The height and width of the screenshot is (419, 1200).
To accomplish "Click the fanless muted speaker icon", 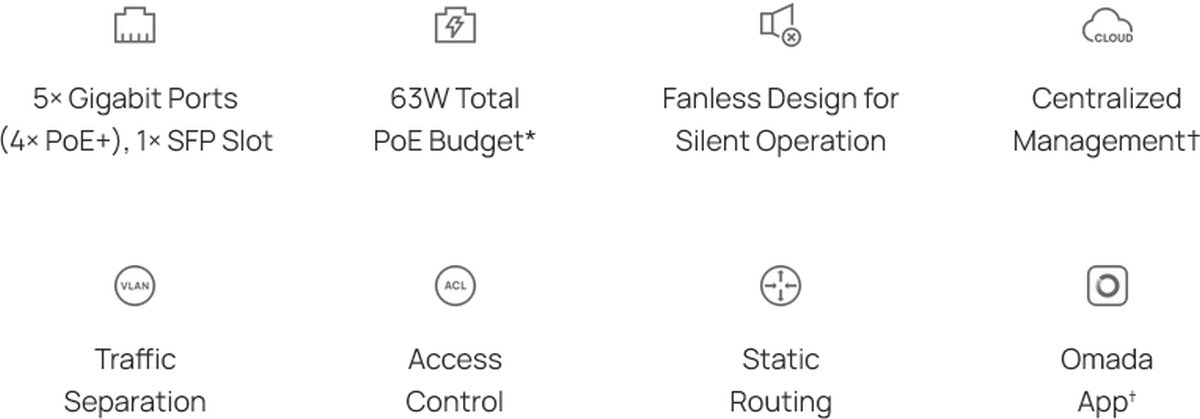I will point(780,25).
